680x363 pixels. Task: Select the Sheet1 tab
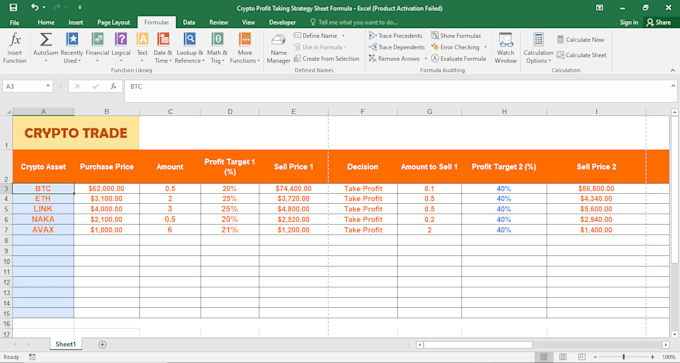point(66,344)
